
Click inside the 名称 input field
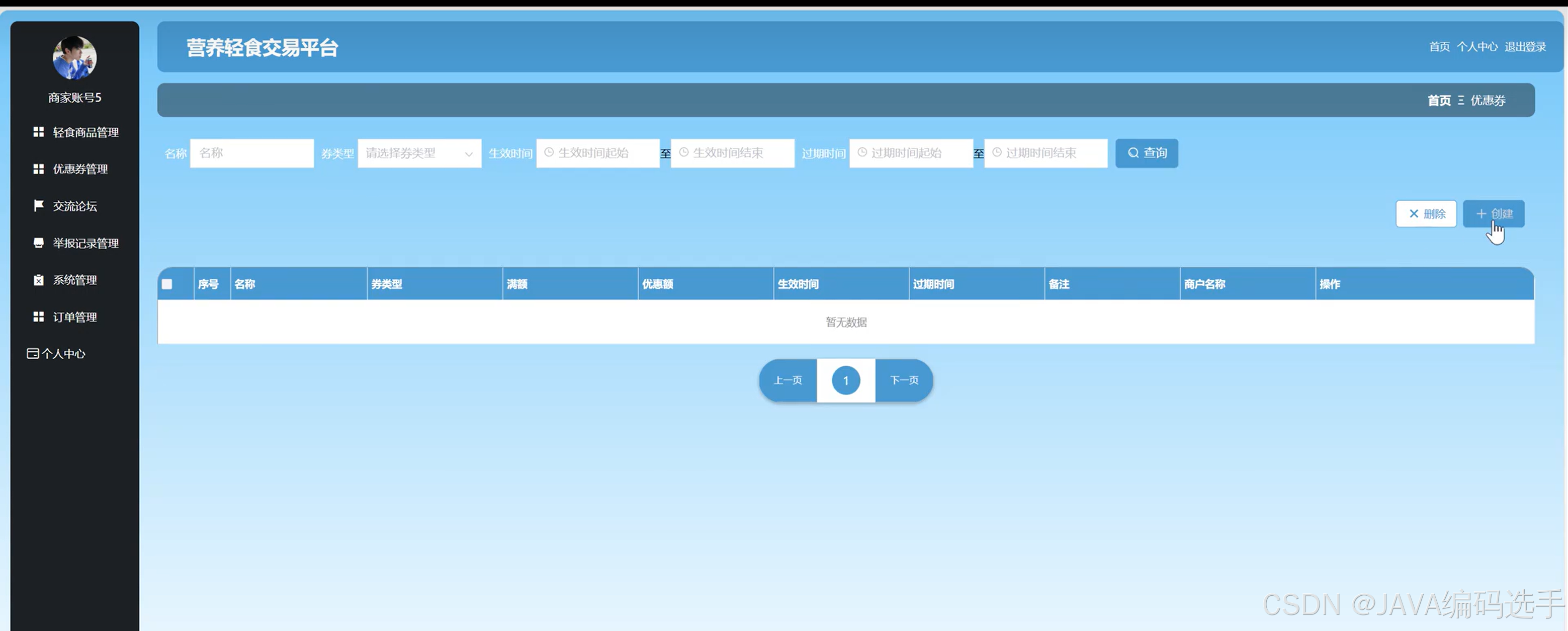[x=251, y=153]
